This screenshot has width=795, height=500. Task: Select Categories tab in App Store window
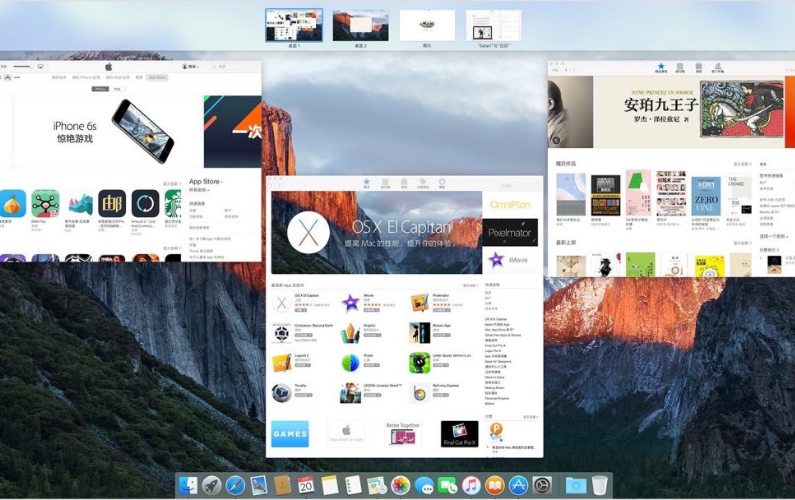[x=404, y=183]
